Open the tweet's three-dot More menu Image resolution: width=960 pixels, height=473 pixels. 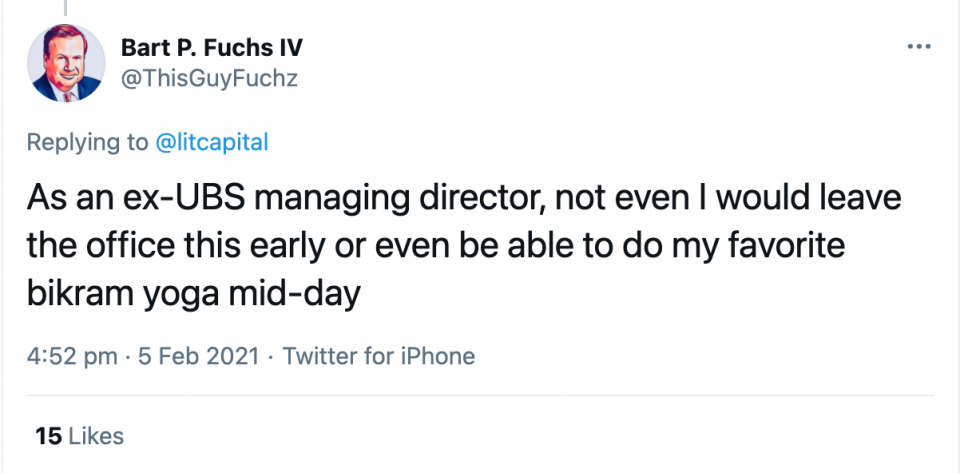click(x=917, y=46)
